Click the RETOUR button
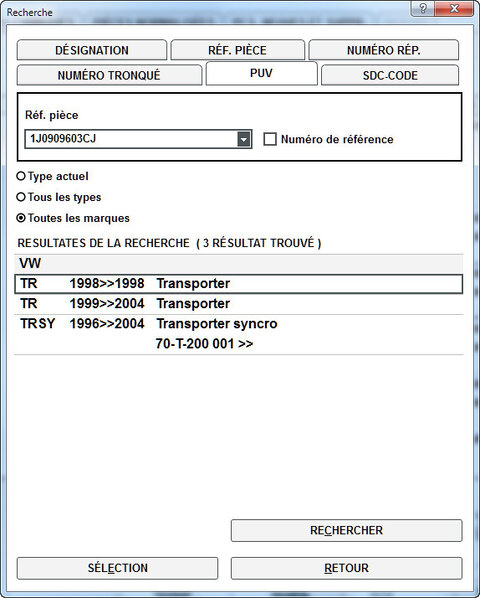Image resolution: width=480 pixels, height=598 pixels. coord(347,568)
